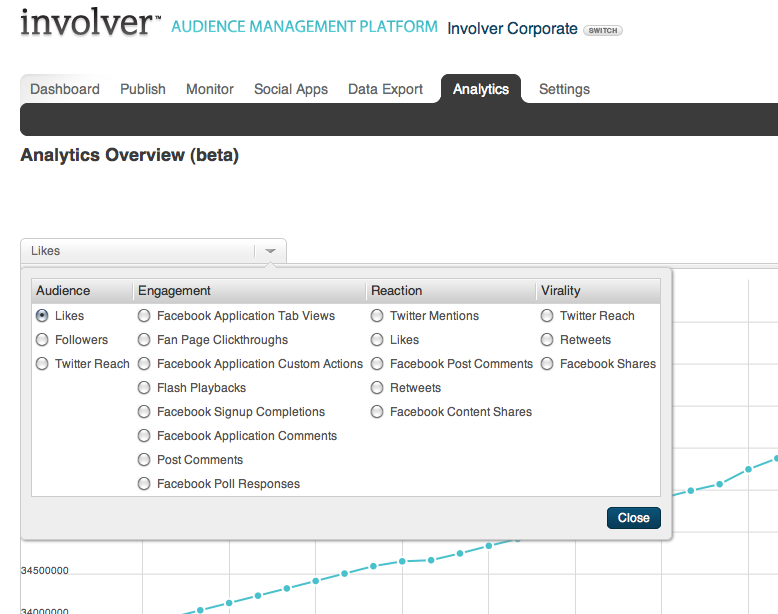Select Twitter Mentions under Reaction

pos(377,316)
